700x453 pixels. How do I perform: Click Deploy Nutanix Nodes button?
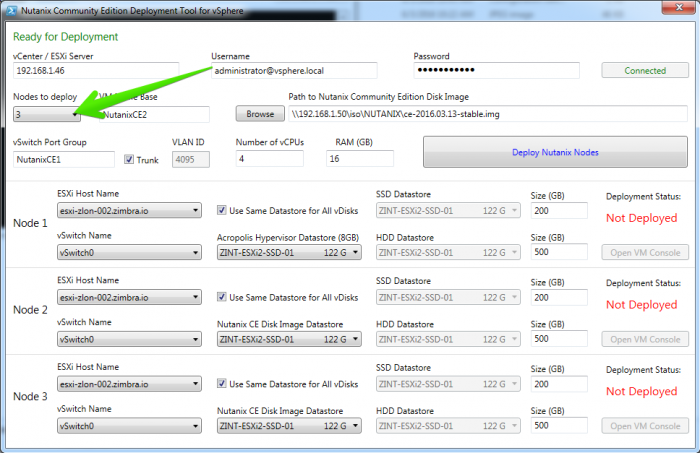[x=555, y=152]
